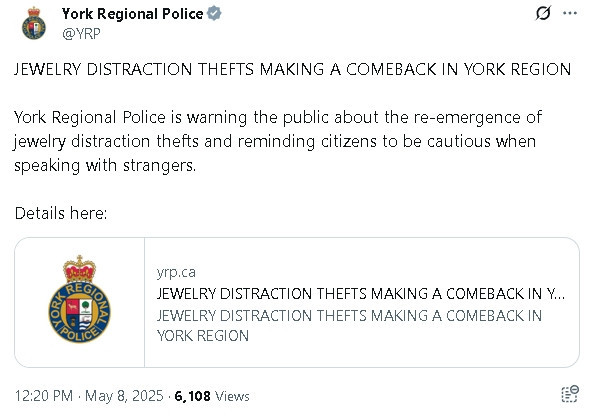
Task: Click the post headline text in caps
Action: (292, 70)
